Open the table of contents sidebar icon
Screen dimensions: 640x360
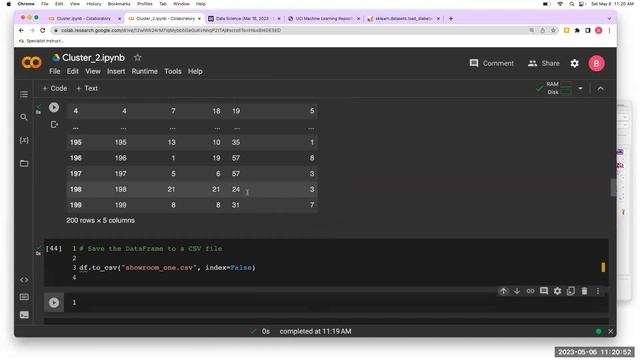(24, 94)
